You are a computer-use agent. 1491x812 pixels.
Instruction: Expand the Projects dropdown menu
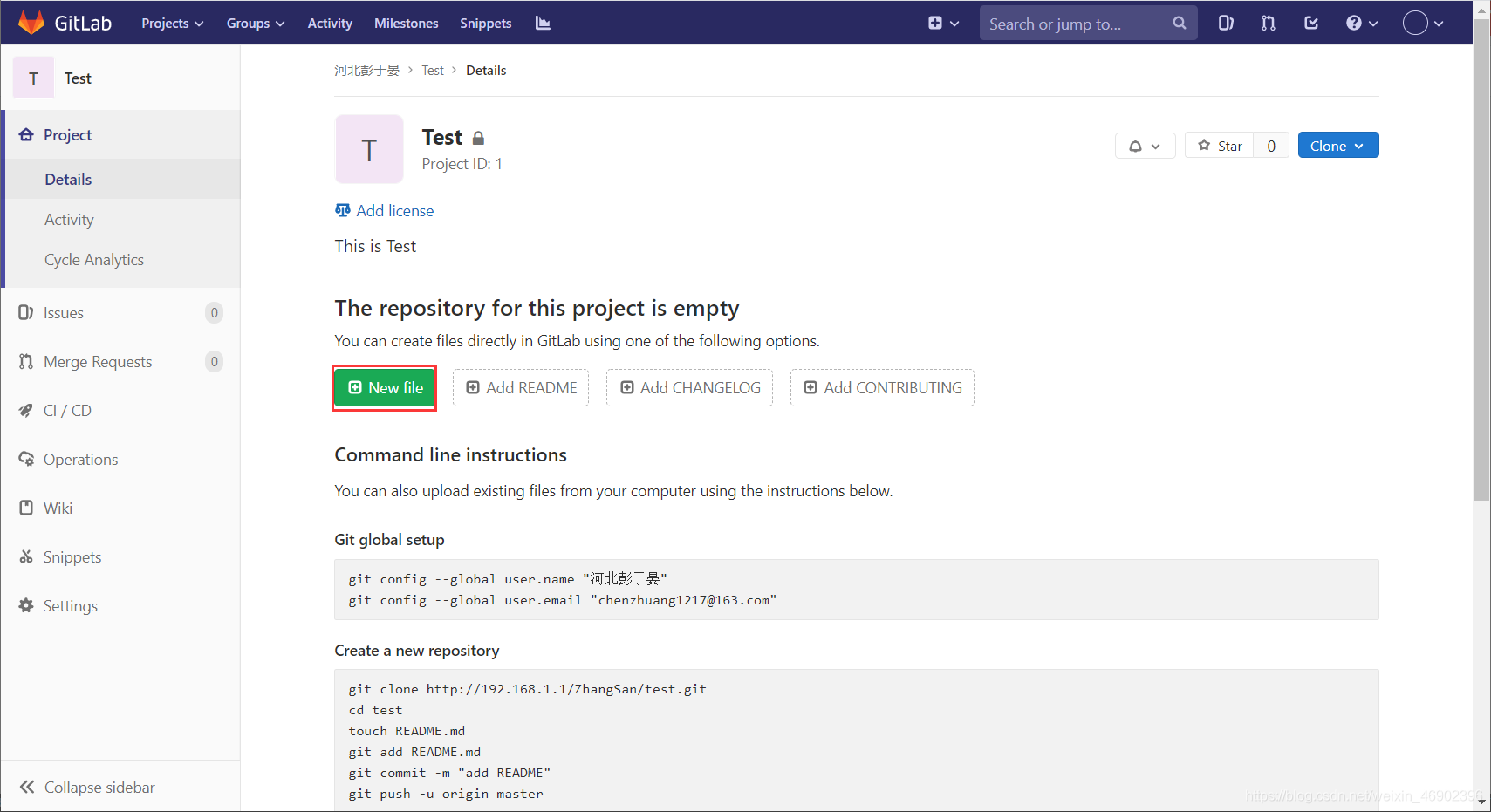click(x=173, y=24)
